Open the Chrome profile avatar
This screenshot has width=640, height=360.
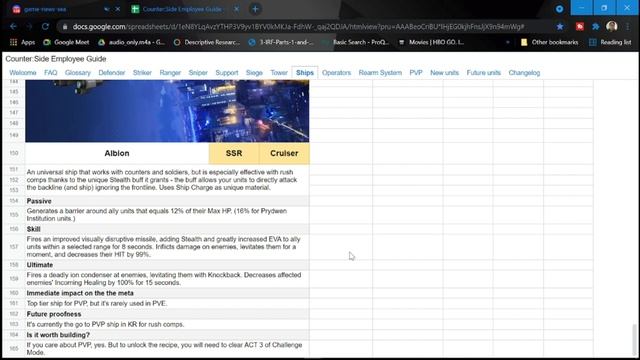(x=611, y=27)
